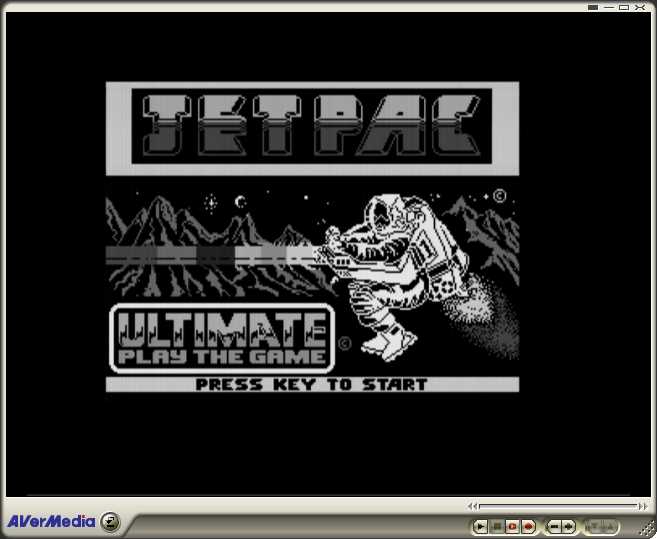Click the JETPAC title in the video
This screenshot has height=539, width=657.
312,126
